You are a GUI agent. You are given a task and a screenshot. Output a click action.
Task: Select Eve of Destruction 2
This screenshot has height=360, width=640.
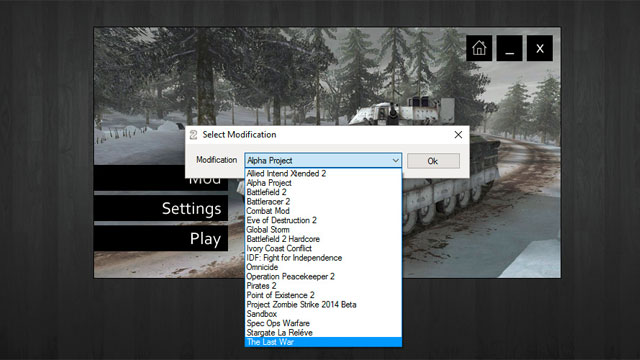(323, 220)
